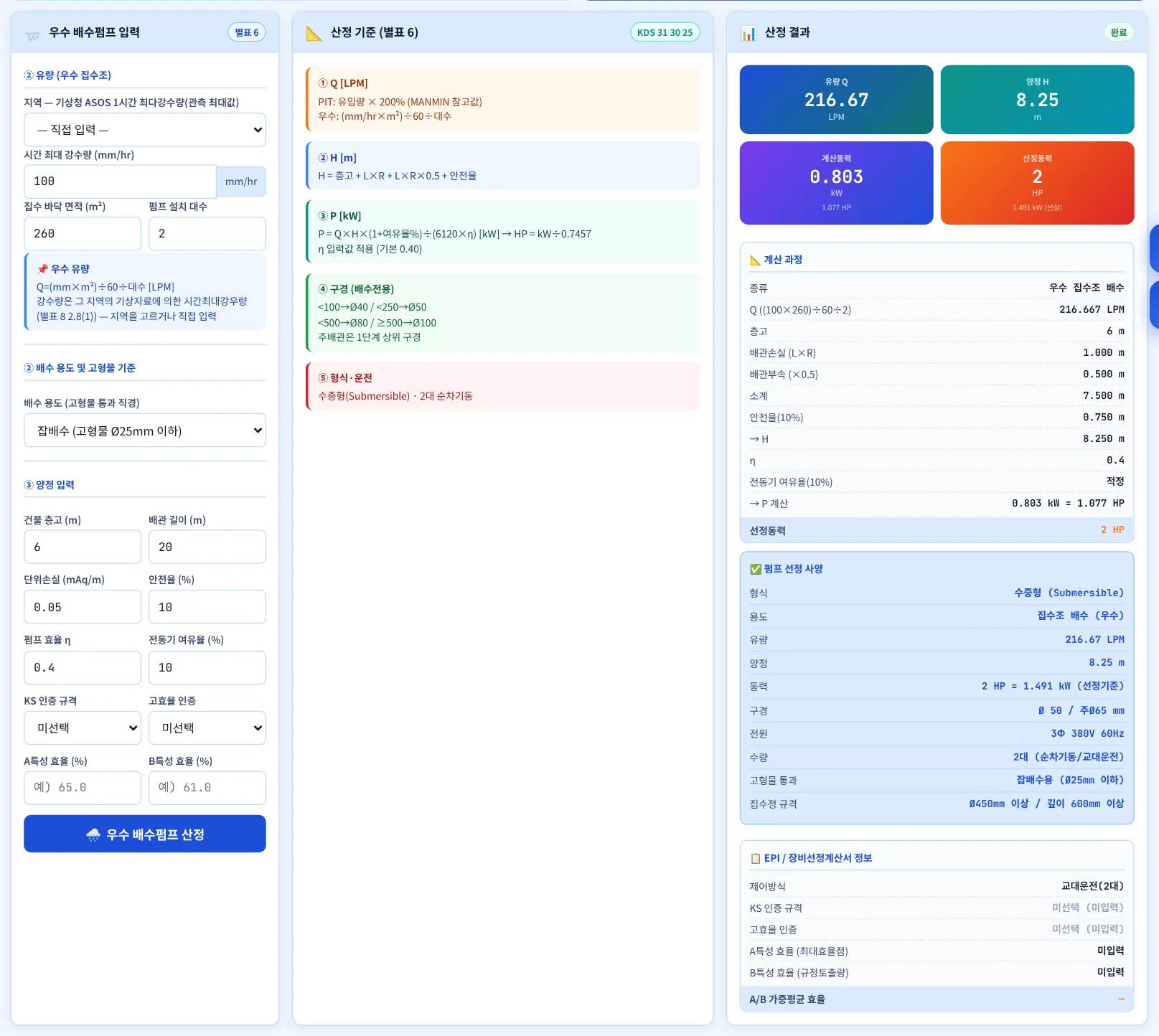The image size is (1159, 1036).
Task: Focus the 펌프 효율 η input field
Action: click(x=83, y=667)
